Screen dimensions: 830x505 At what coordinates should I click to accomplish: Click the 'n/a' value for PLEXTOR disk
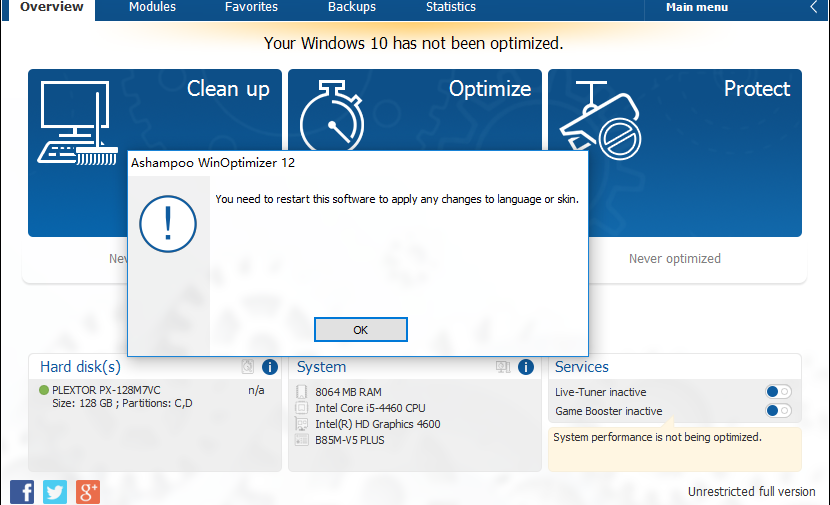click(256, 390)
